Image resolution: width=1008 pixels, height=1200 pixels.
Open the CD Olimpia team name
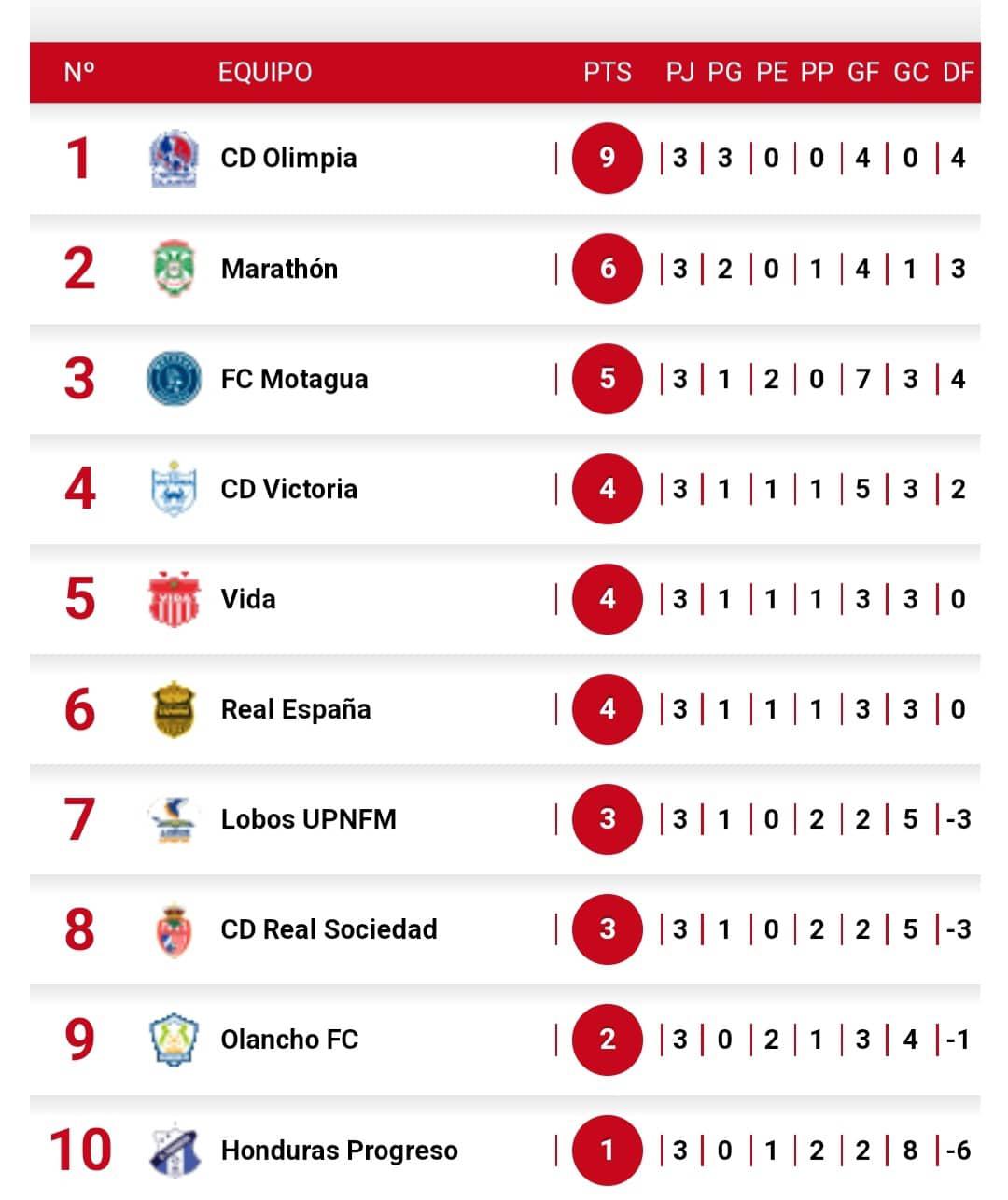pyautogui.click(x=288, y=159)
